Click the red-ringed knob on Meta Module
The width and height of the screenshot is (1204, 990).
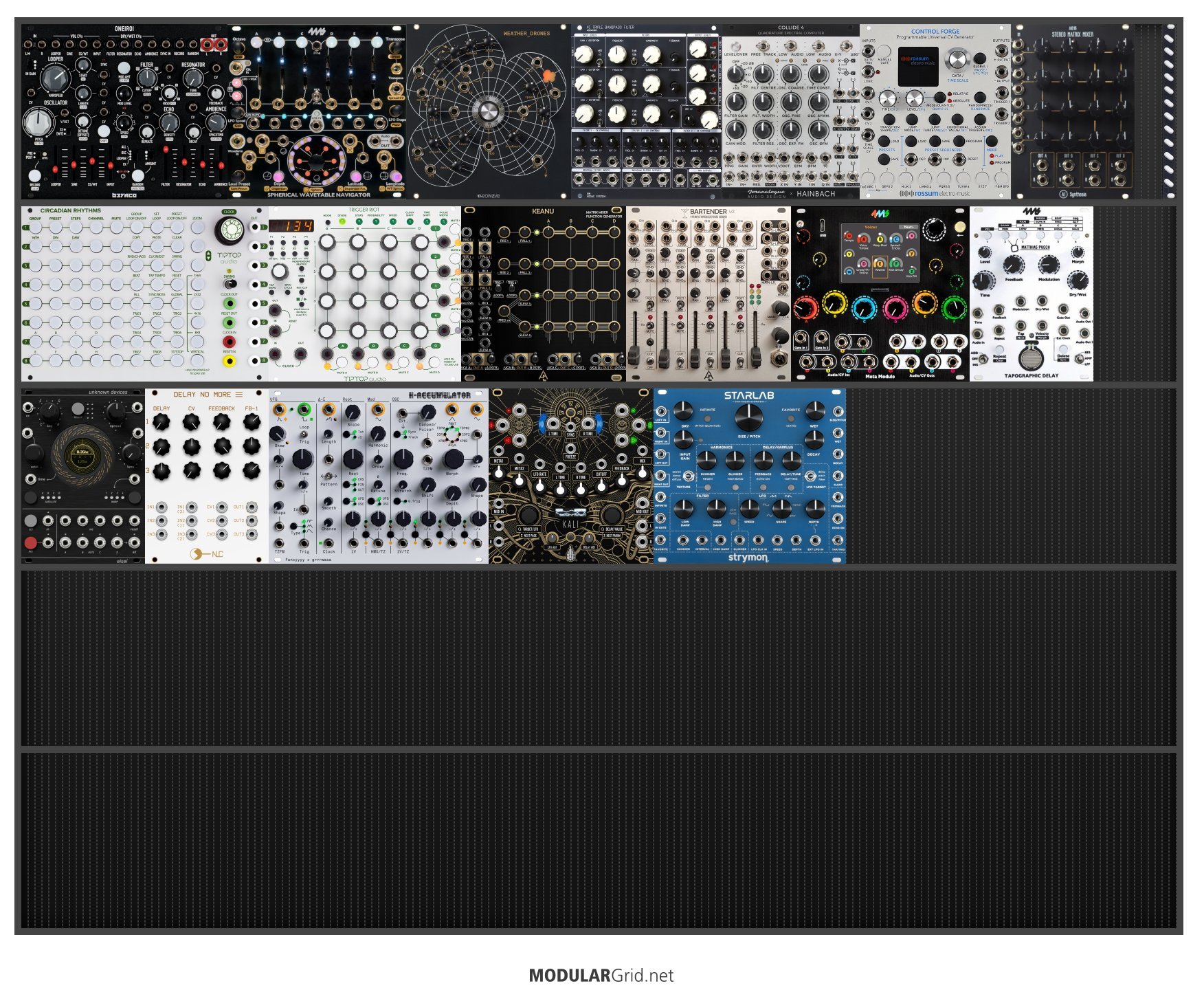click(805, 307)
